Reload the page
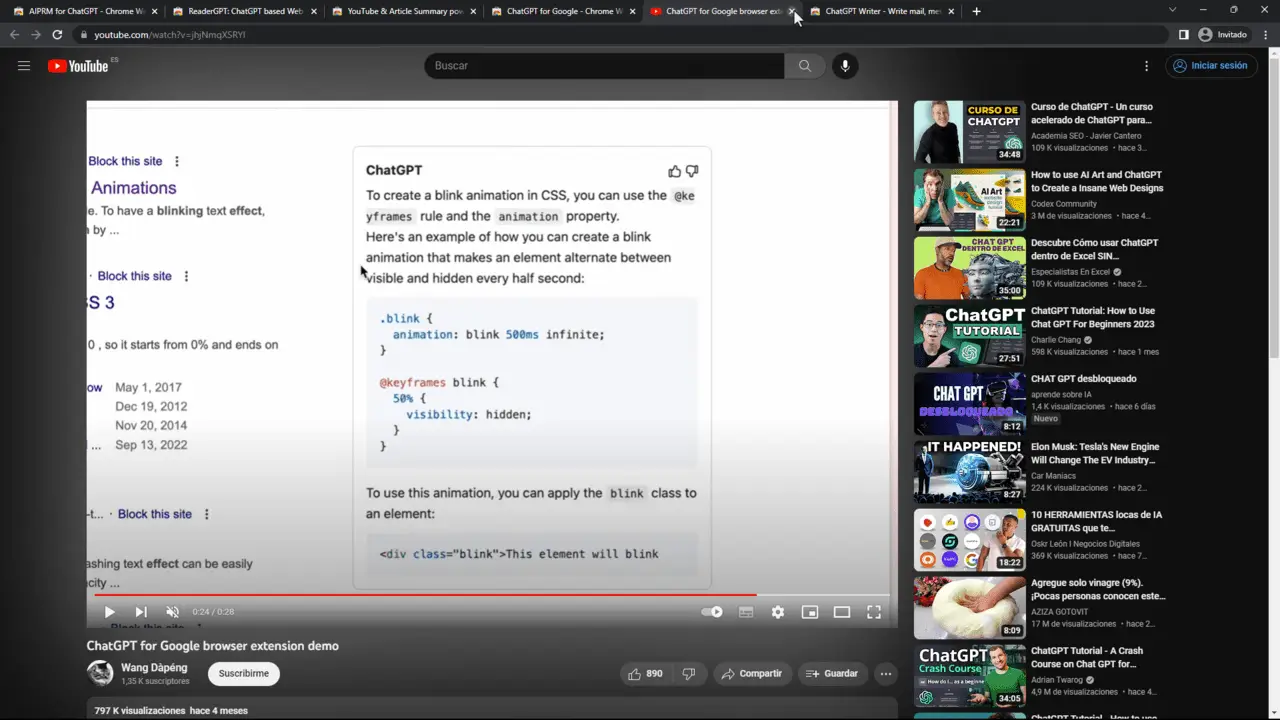 point(57,34)
